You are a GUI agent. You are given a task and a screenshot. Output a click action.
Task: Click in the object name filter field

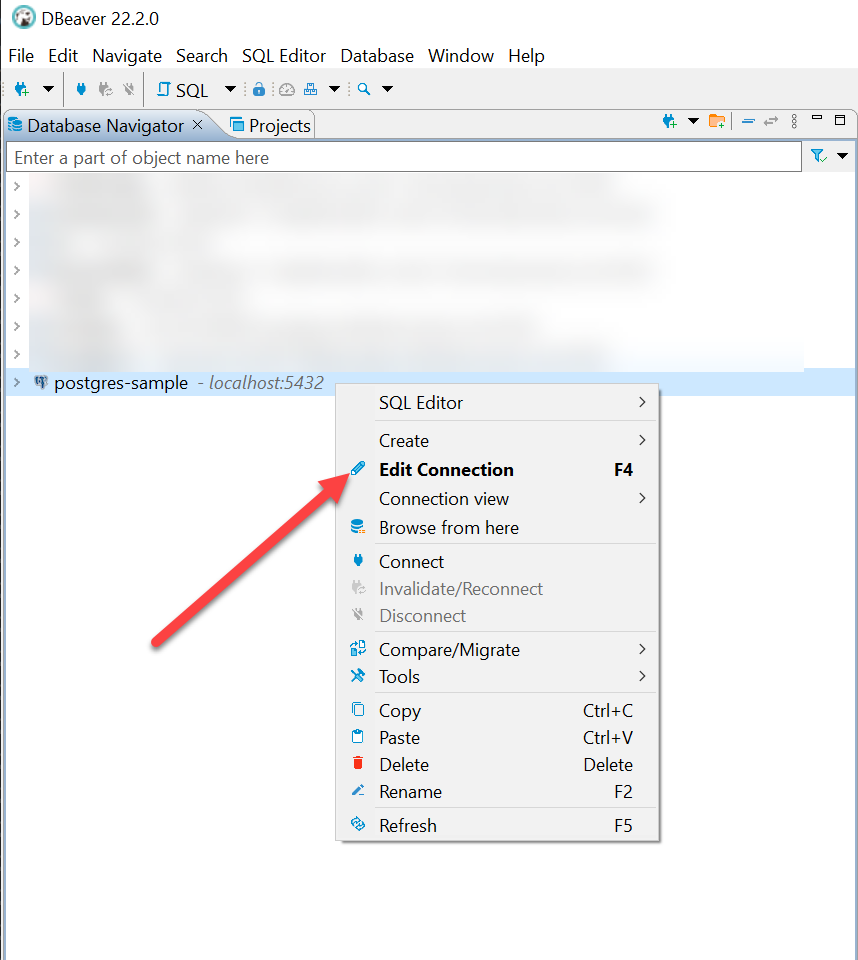click(x=404, y=157)
